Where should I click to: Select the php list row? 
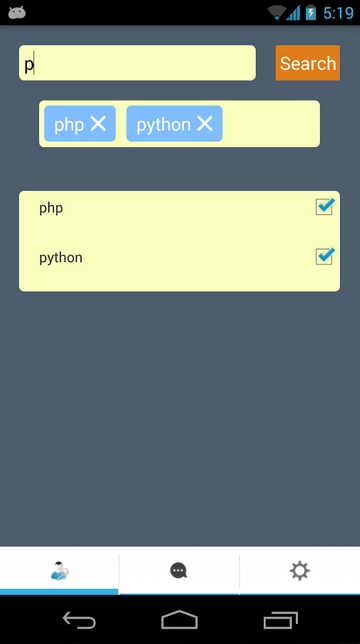(x=179, y=209)
